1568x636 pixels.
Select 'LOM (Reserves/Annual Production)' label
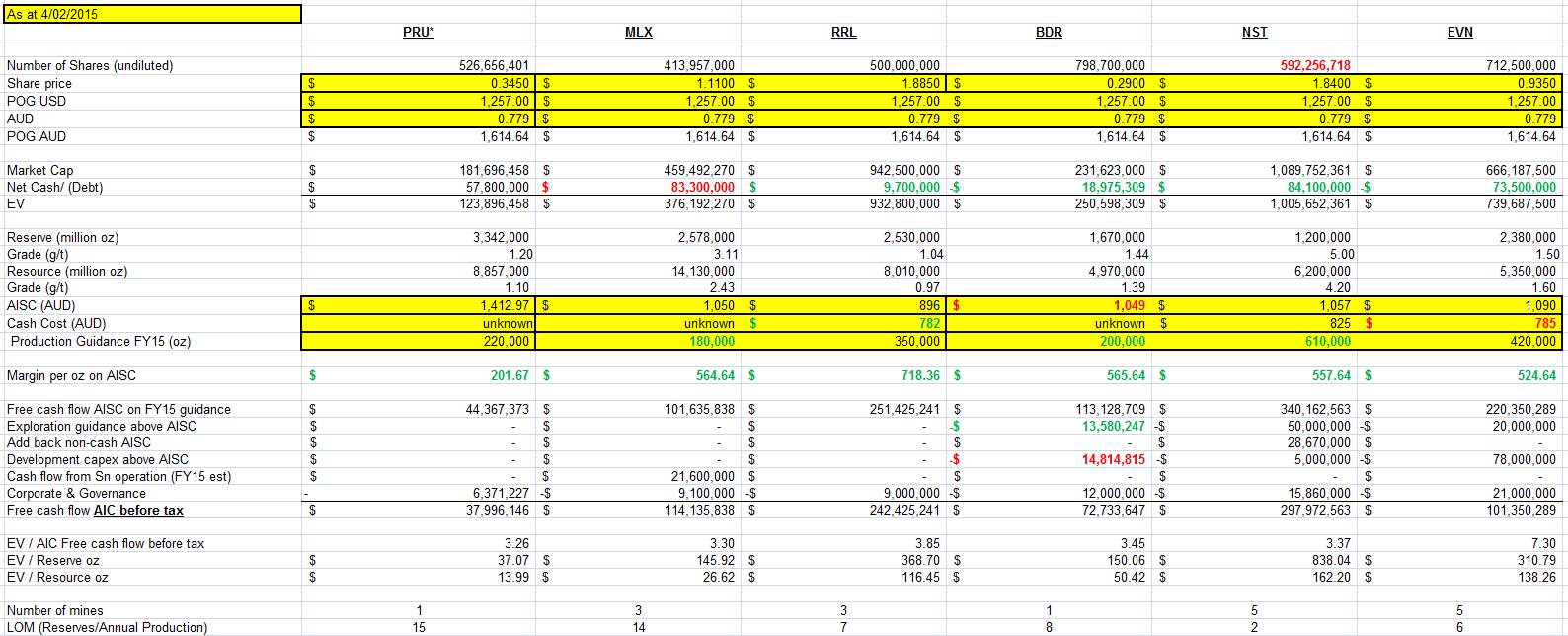tap(108, 628)
